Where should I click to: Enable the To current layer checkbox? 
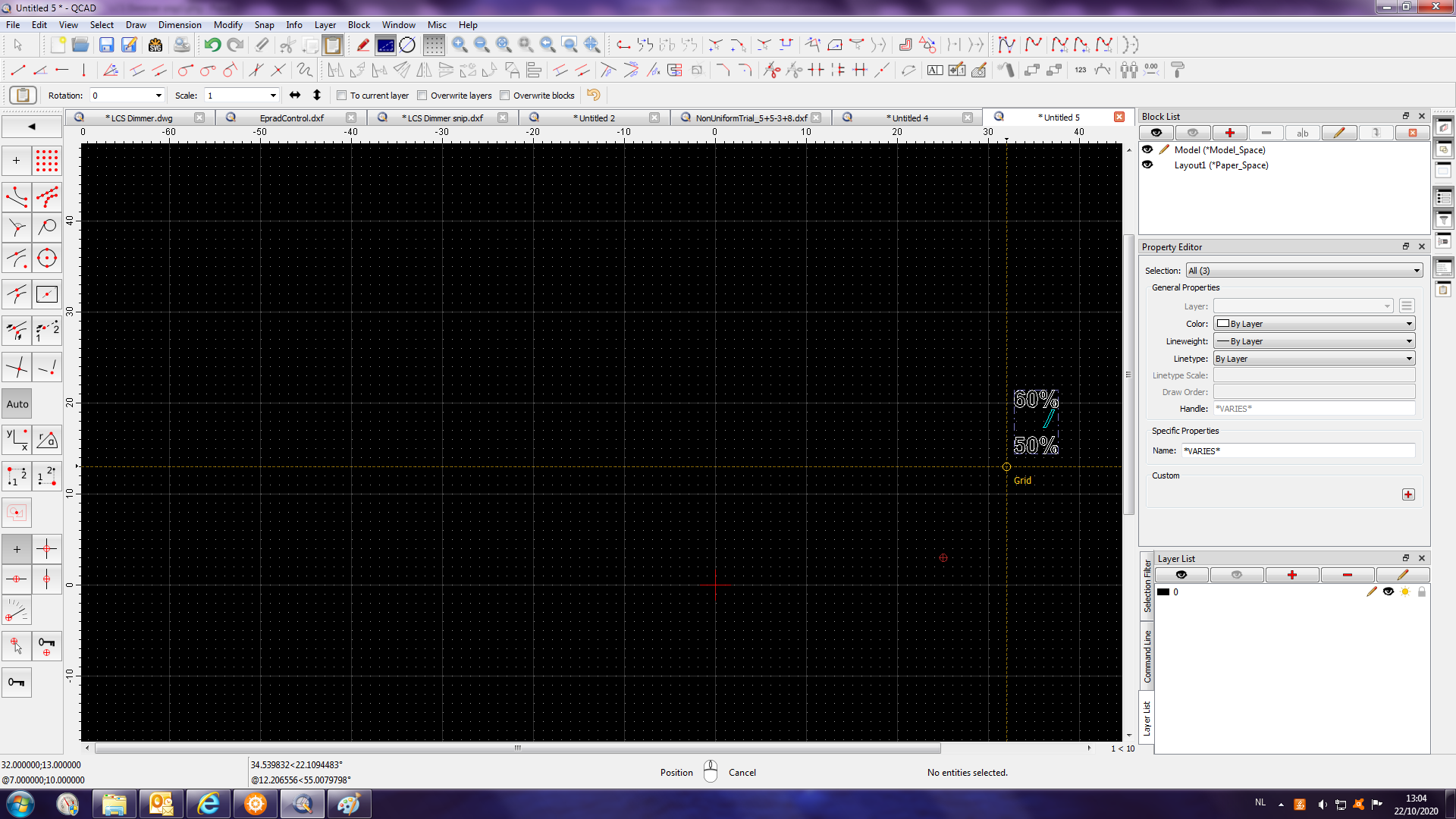[x=342, y=96]
